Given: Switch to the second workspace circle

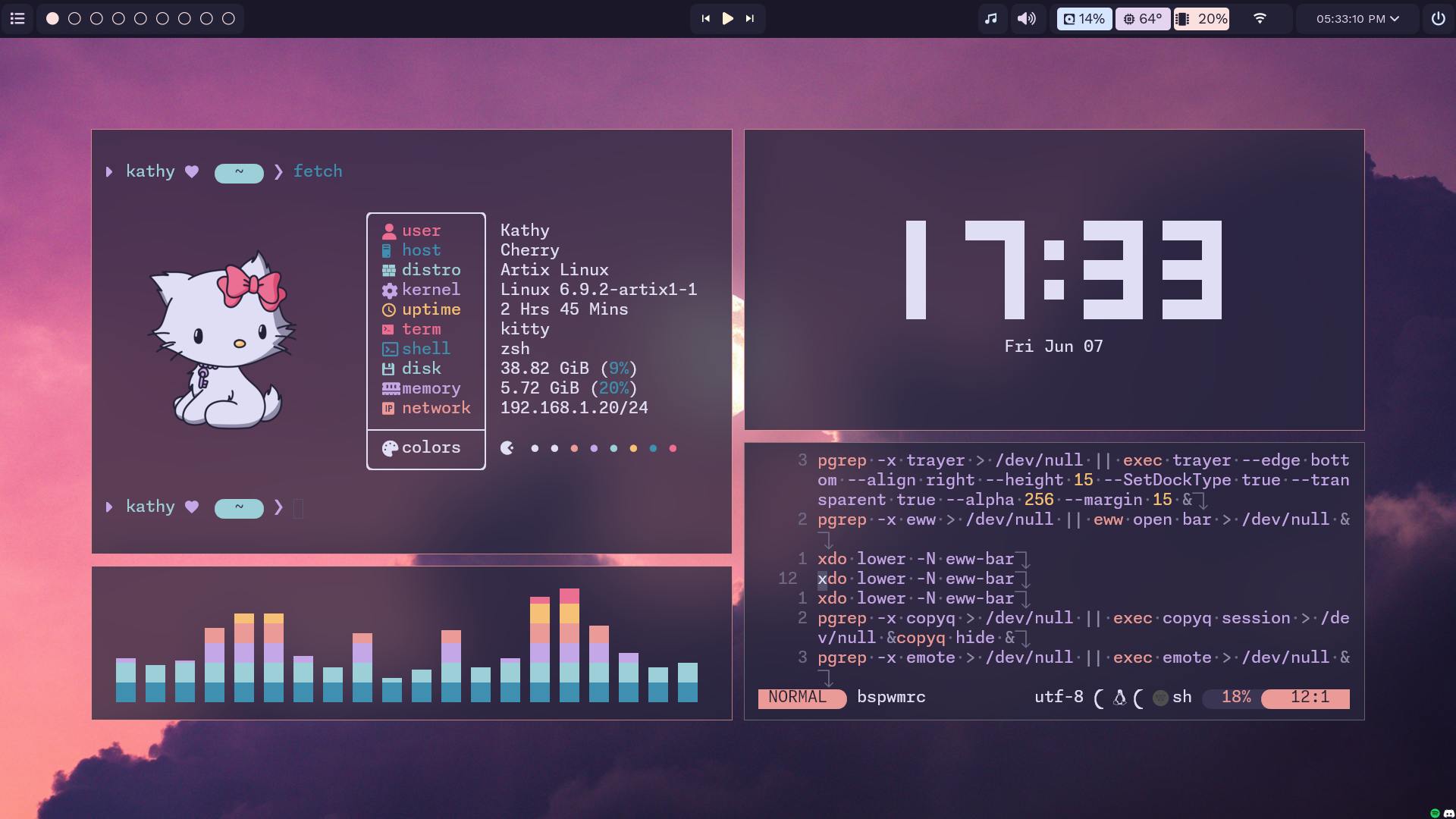Looking at the screenshot, I should pos(74,18).
